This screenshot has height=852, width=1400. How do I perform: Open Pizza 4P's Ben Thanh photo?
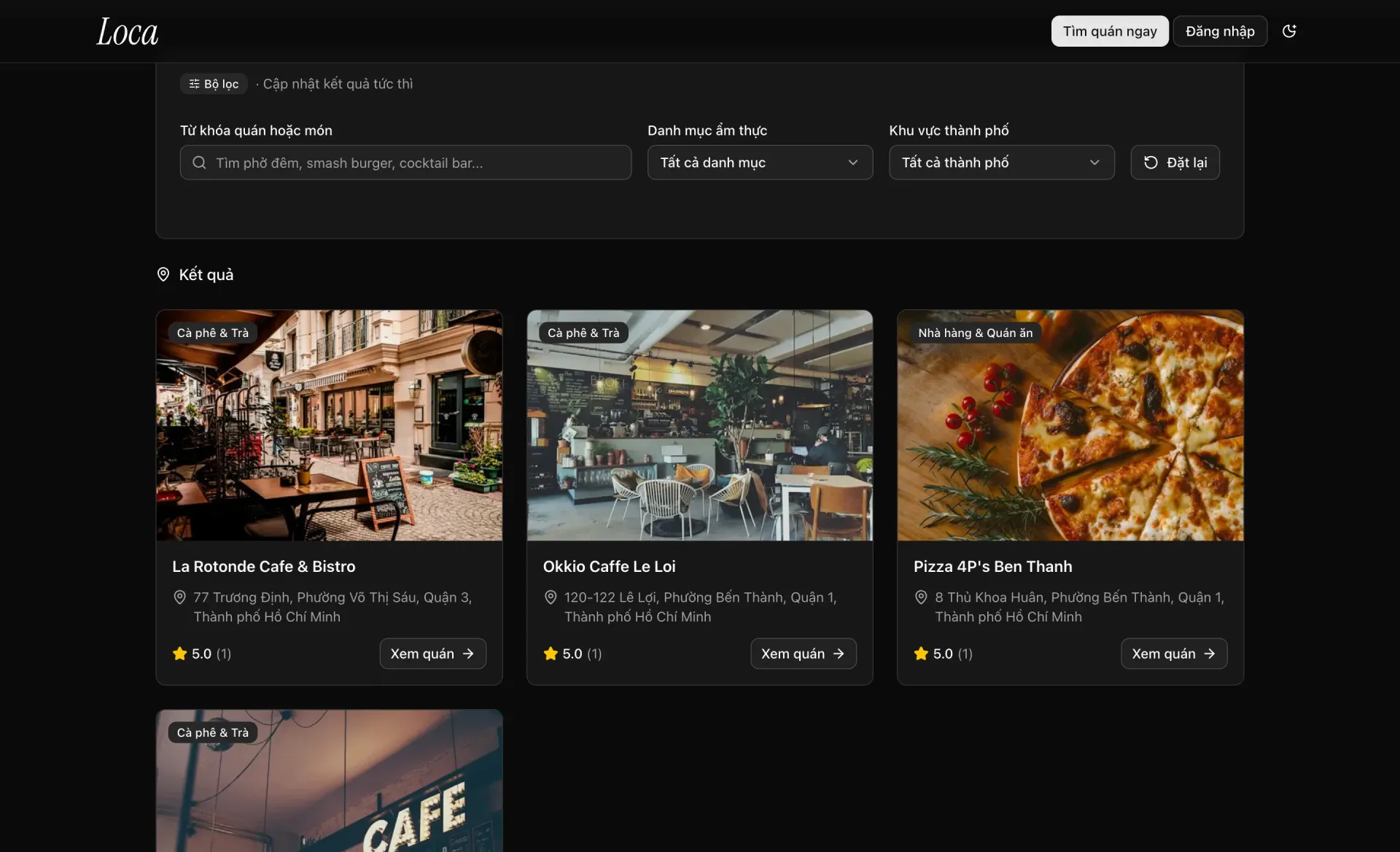point(1070,425)
